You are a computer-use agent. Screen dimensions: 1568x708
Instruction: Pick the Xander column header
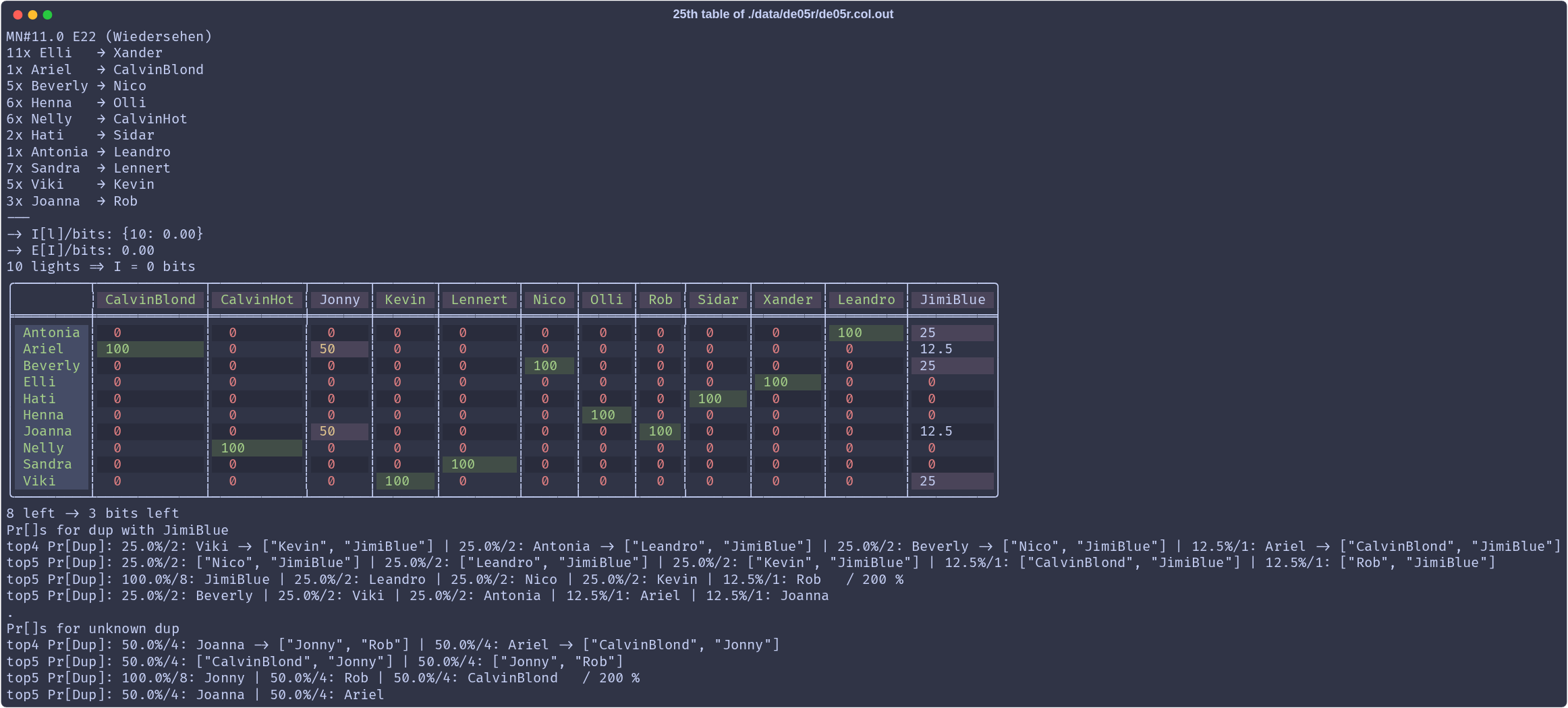pos(787,299)
